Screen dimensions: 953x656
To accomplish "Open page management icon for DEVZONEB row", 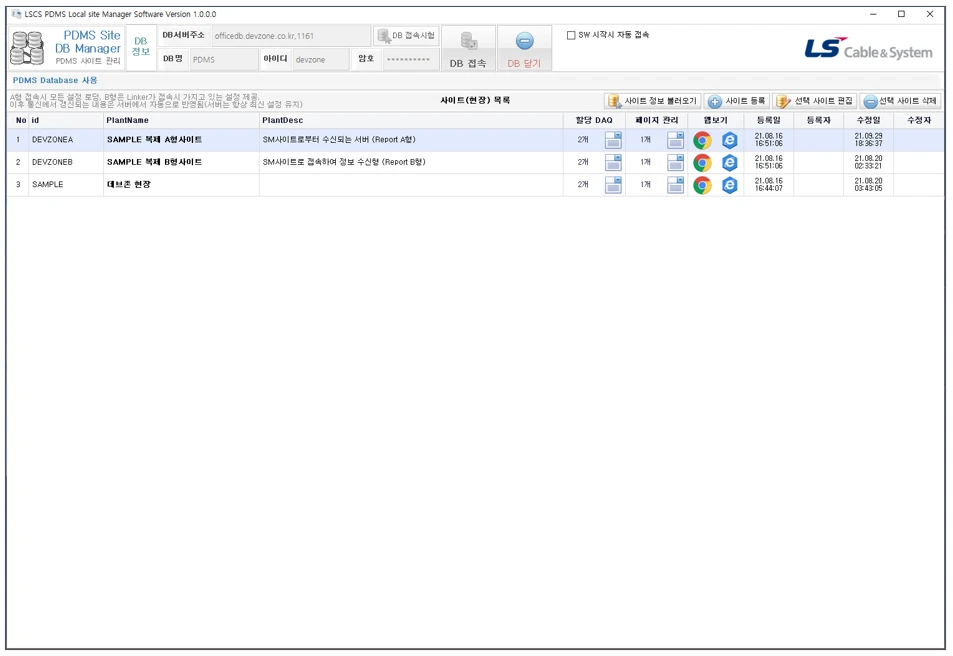I will click(675, 162).
